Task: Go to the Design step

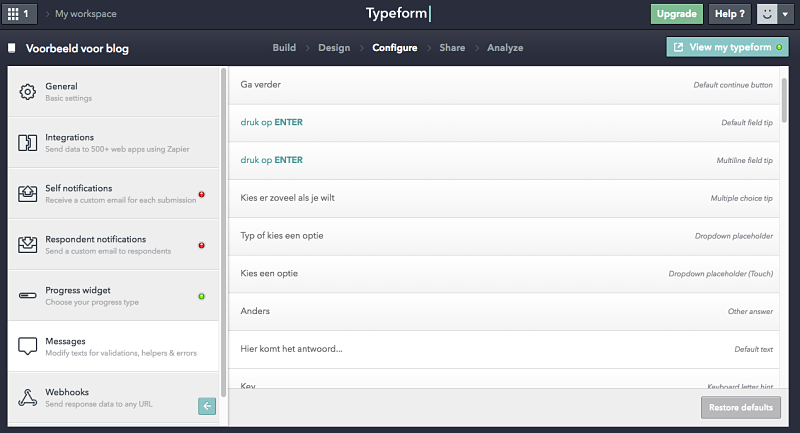Action: 334,47
